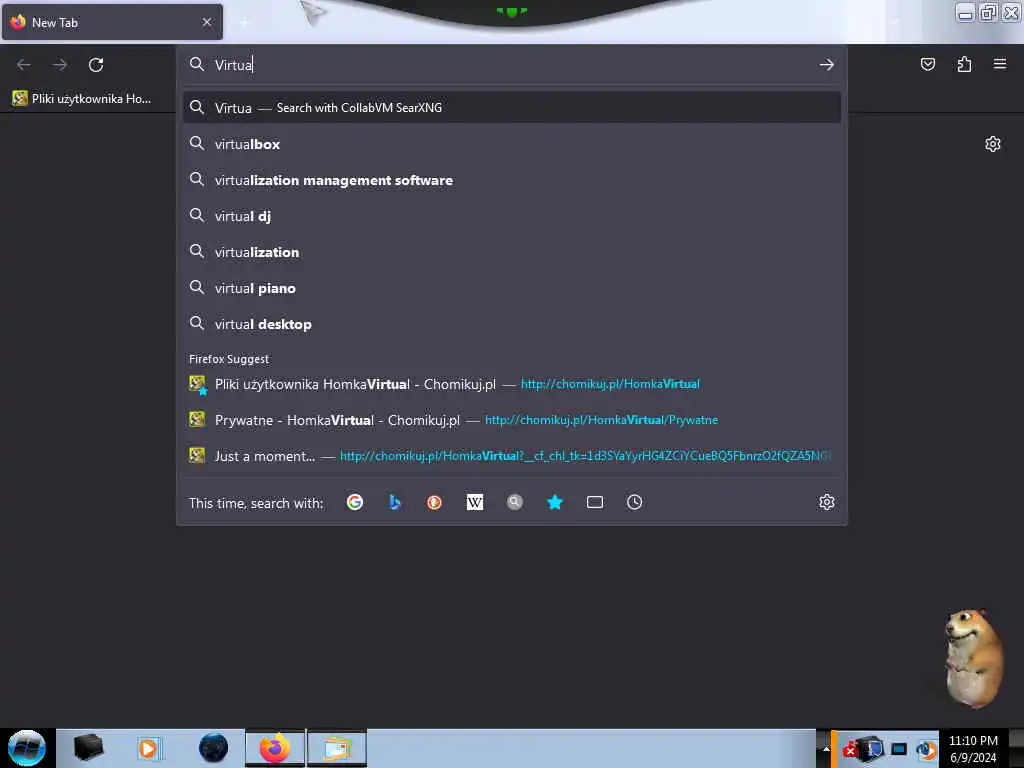Viewport: 1024px width, 768px height.
Task: Open Pliki użytkownika HomkaVirtual Chomikuj.pl result
Action: pos(511,384)
